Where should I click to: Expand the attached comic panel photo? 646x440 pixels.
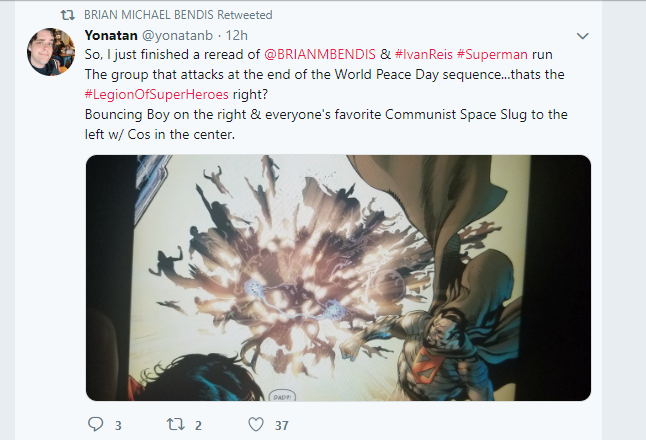coord(338,278)
